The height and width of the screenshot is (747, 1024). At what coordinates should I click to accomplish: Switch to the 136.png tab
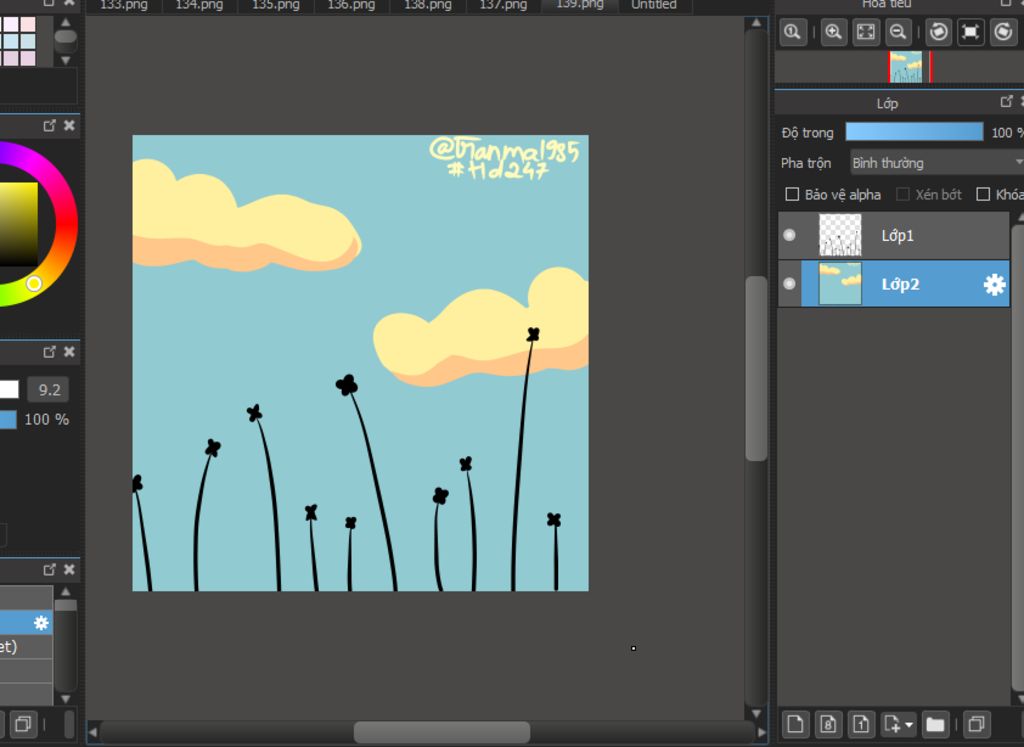351,5
